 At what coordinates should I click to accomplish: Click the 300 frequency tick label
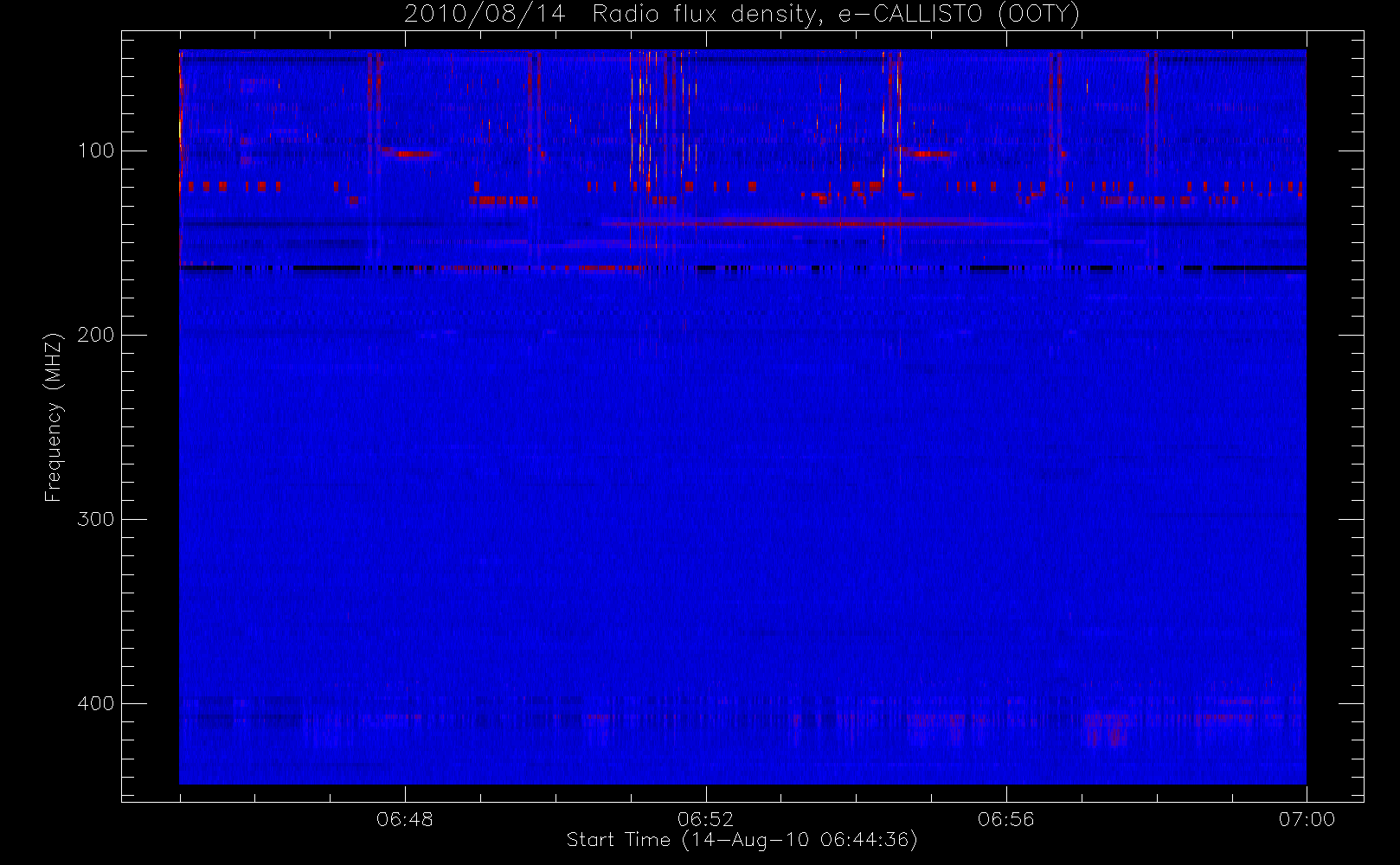pos(96,519)
